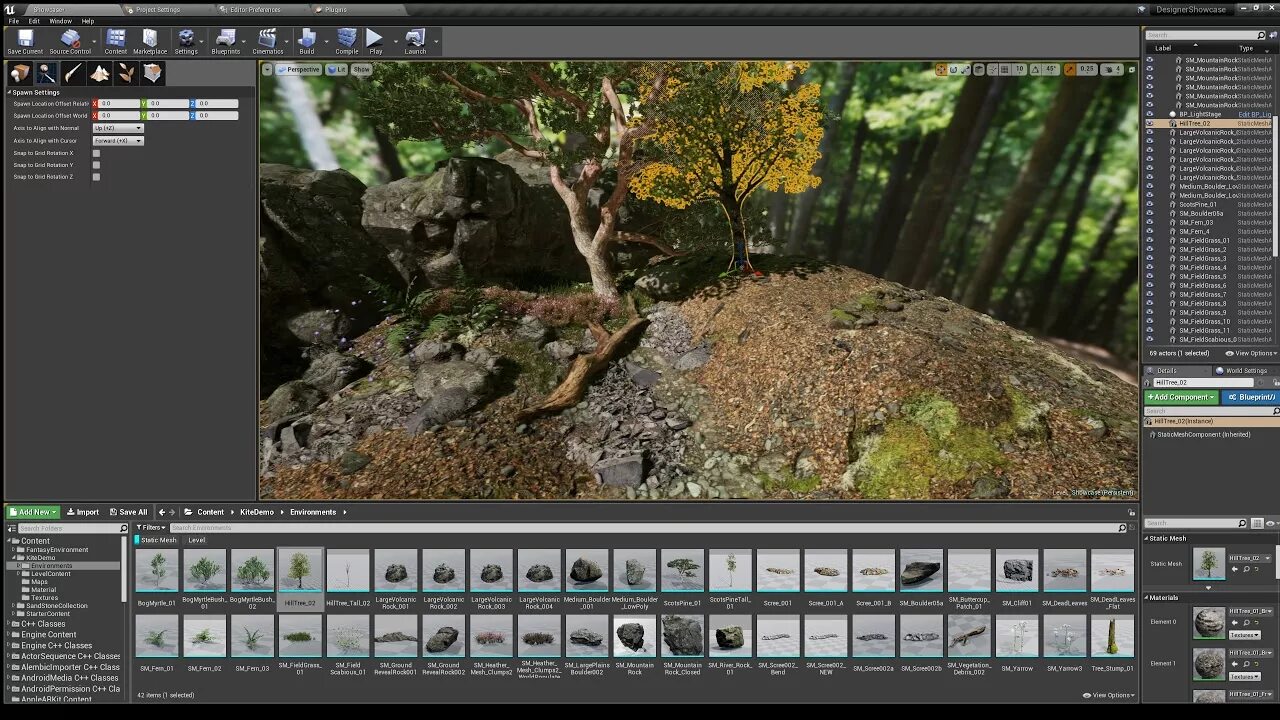1280x720 pixels.
Task: Click the Search Environments input field
Action: pos(647,527)
